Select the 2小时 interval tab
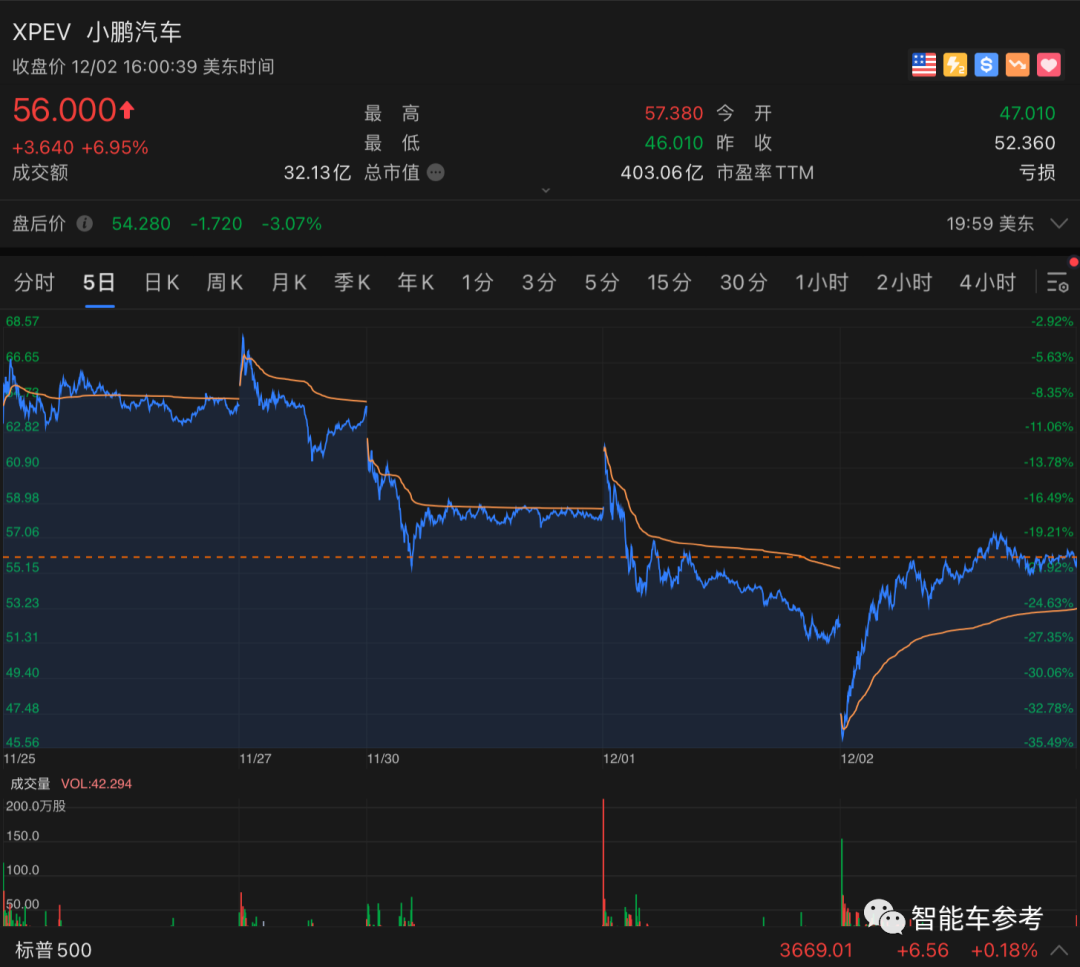The height and width of the screenshot is (967, 1080). [x=904, y=282]
